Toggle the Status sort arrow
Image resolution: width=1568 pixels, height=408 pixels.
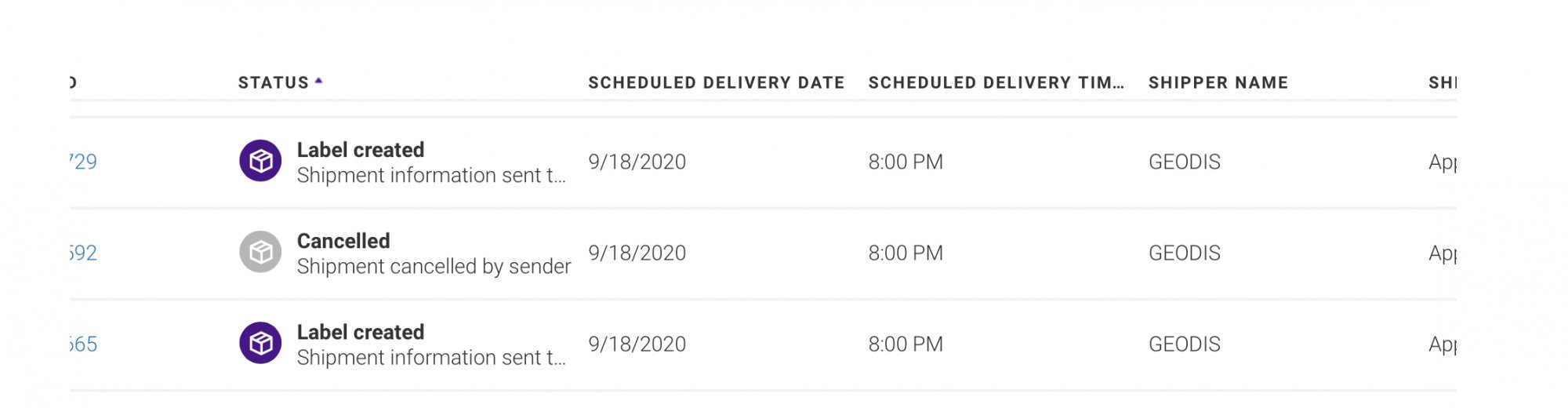click(x=318, y=81)
